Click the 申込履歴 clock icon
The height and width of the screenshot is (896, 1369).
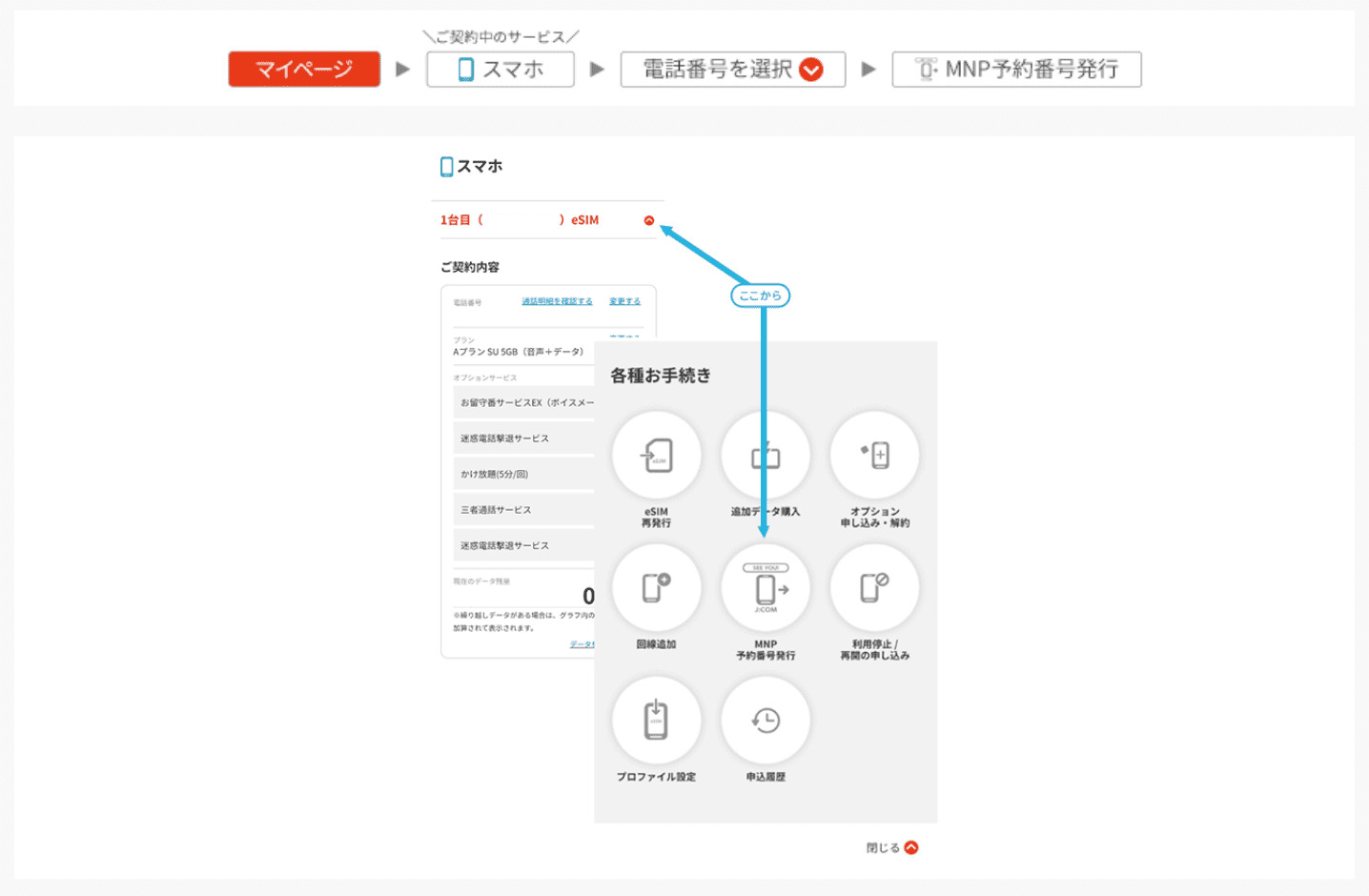[766, 721]
